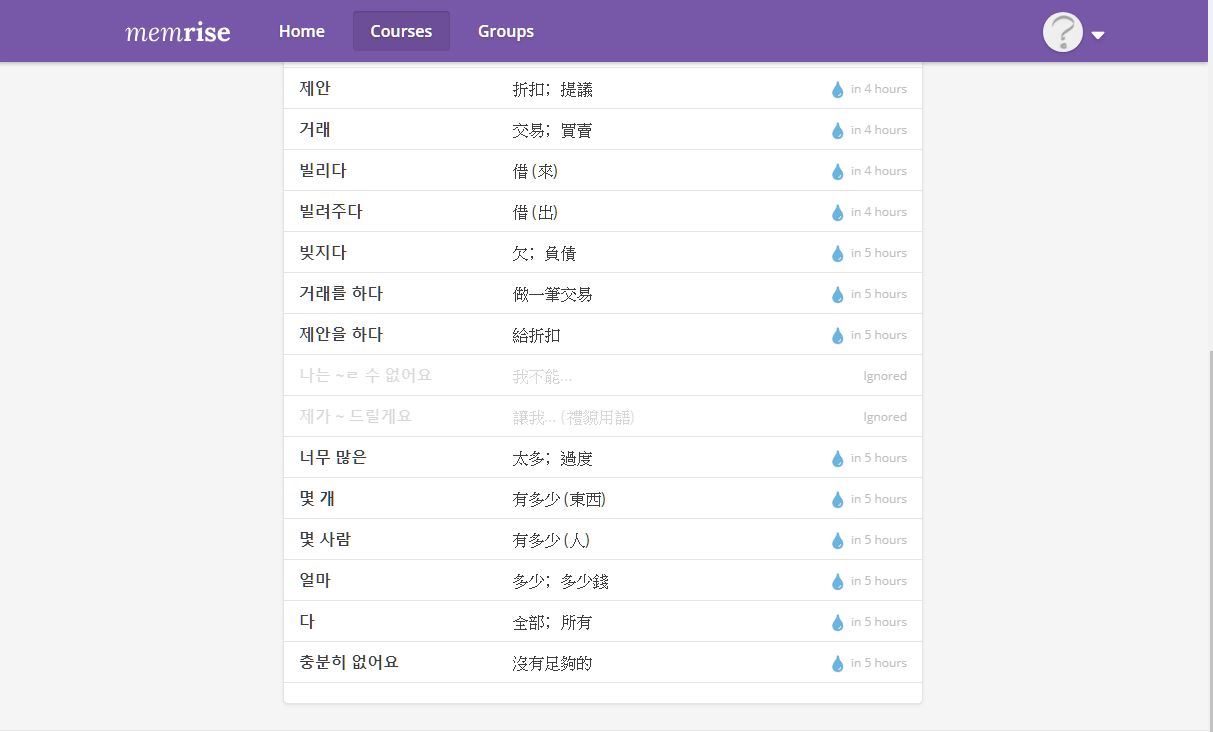Click the water drop for 빌리다
1213x732 pixels.
[x=838, y=171]
